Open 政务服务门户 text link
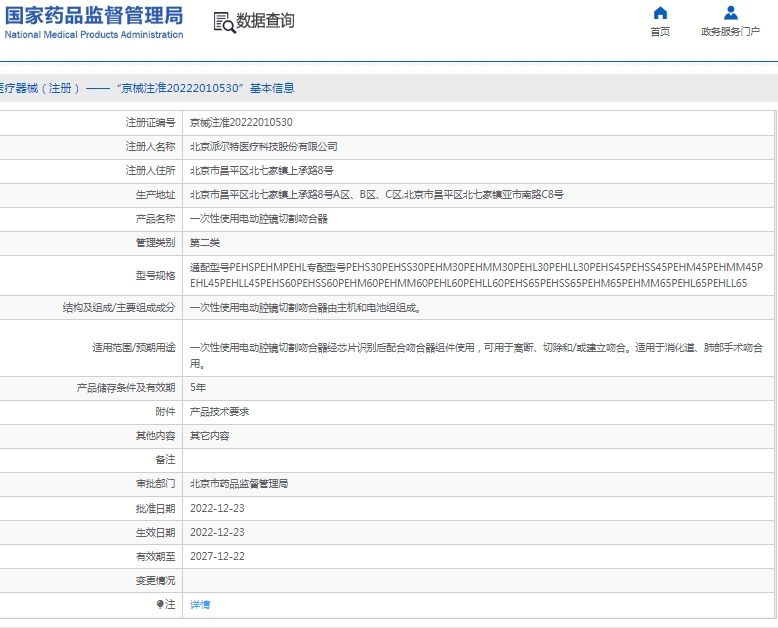Viewport: 778px width, 628px height. 730,32
